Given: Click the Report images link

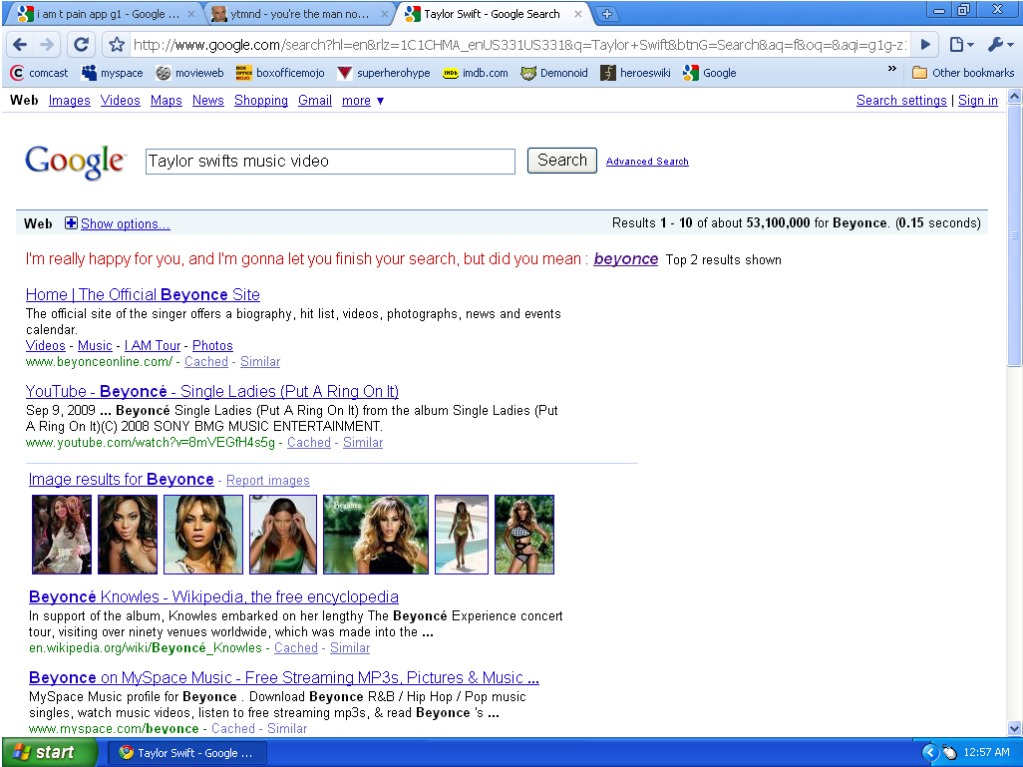Looking at the screenshot, I should pos(267,481).
